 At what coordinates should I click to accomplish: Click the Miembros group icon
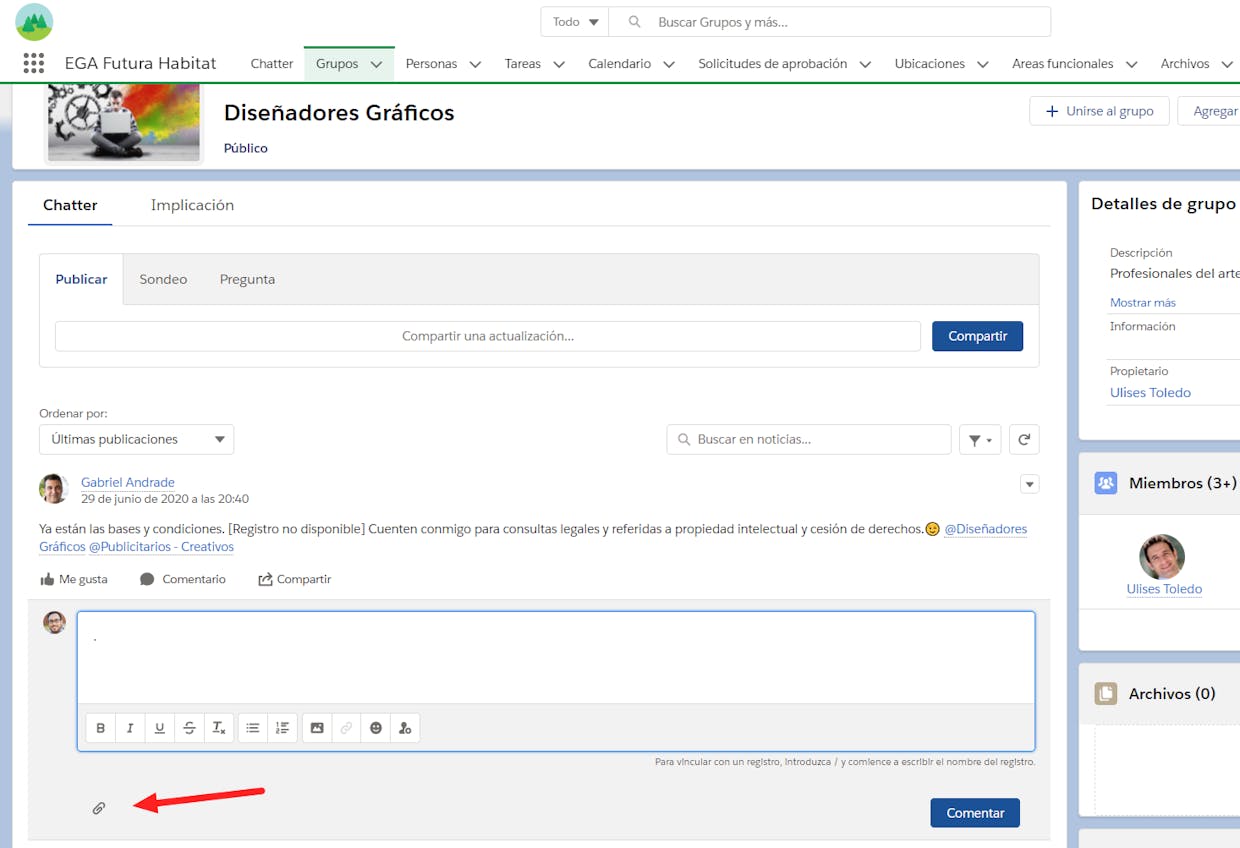1106,483
